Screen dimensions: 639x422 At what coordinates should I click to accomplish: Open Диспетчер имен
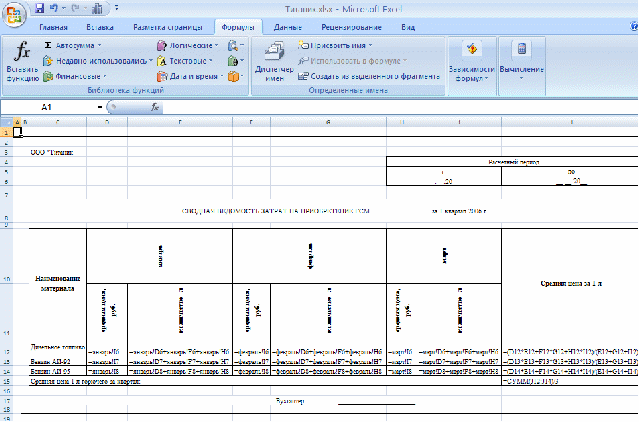pyautogui.click(x=274, y=61)
